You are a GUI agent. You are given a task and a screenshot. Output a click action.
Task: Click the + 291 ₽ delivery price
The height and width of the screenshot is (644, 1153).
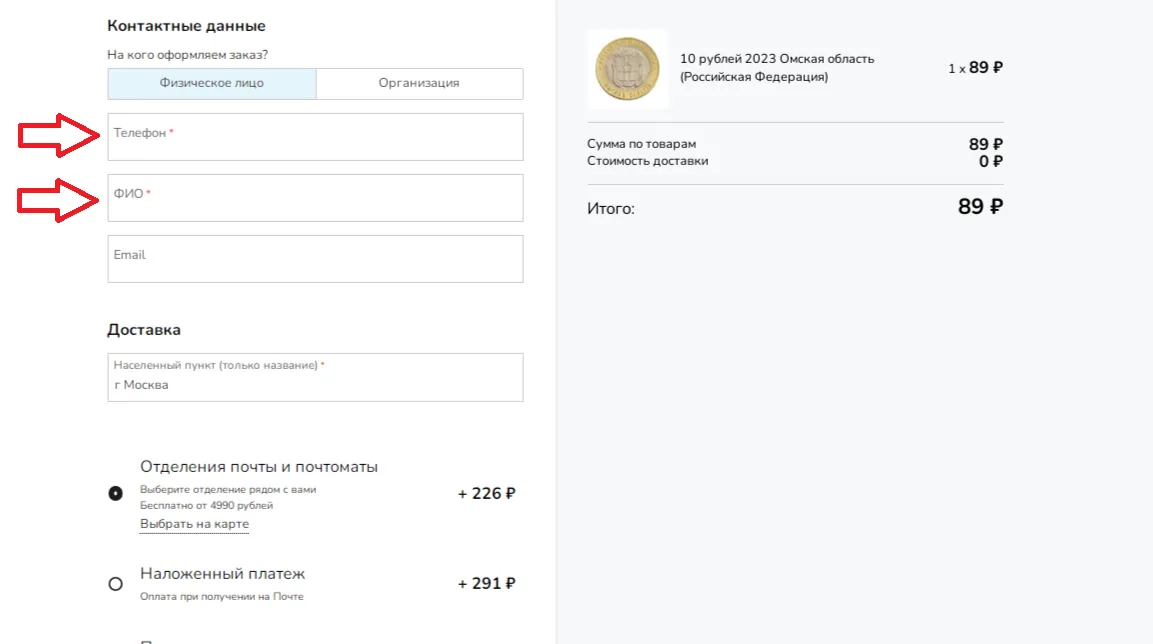[x=486, y=584]
